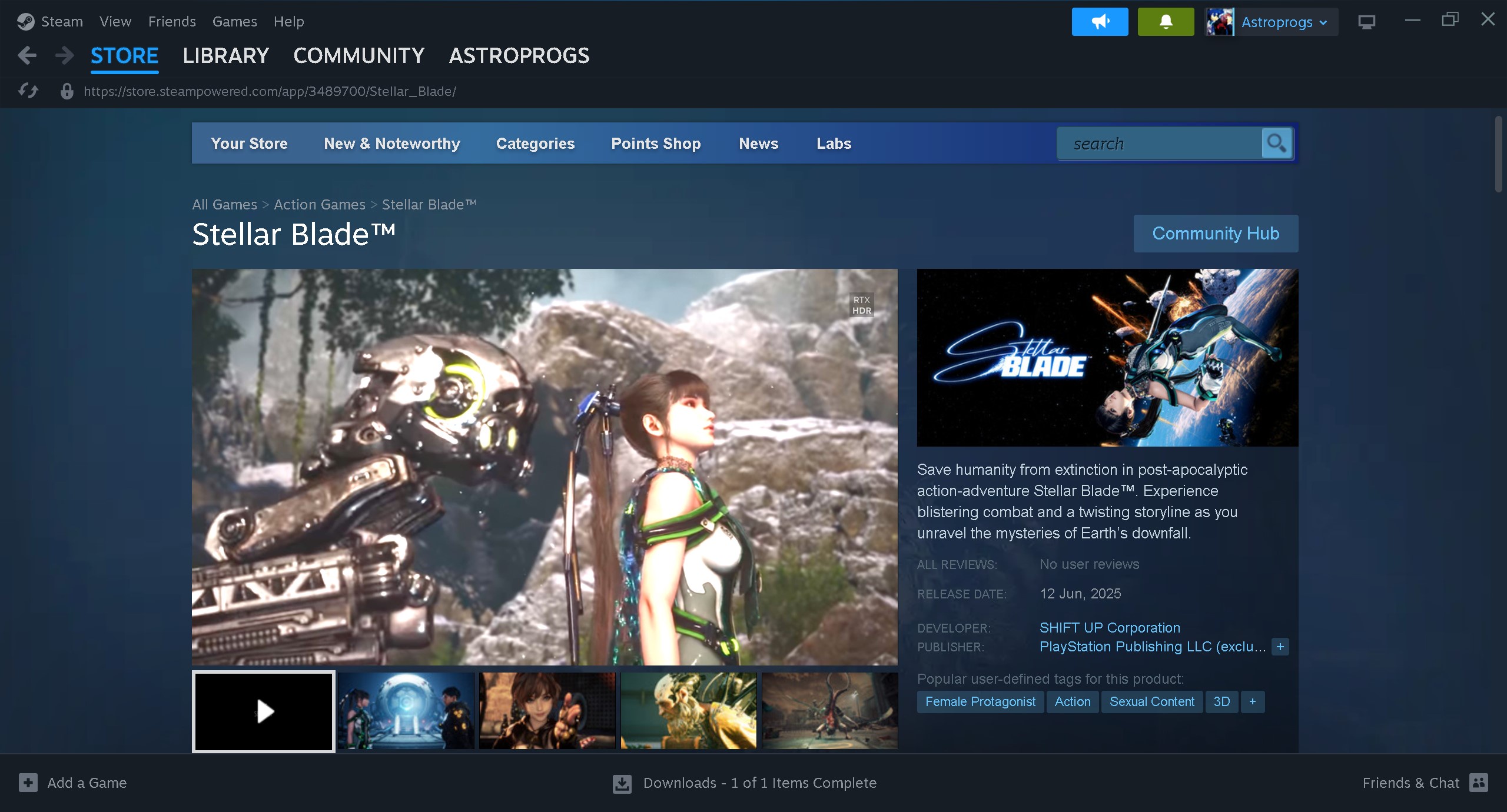Open Friends & Chat icon
The height and width of the screenshot is (812, 1507).
coord(1478,783)
